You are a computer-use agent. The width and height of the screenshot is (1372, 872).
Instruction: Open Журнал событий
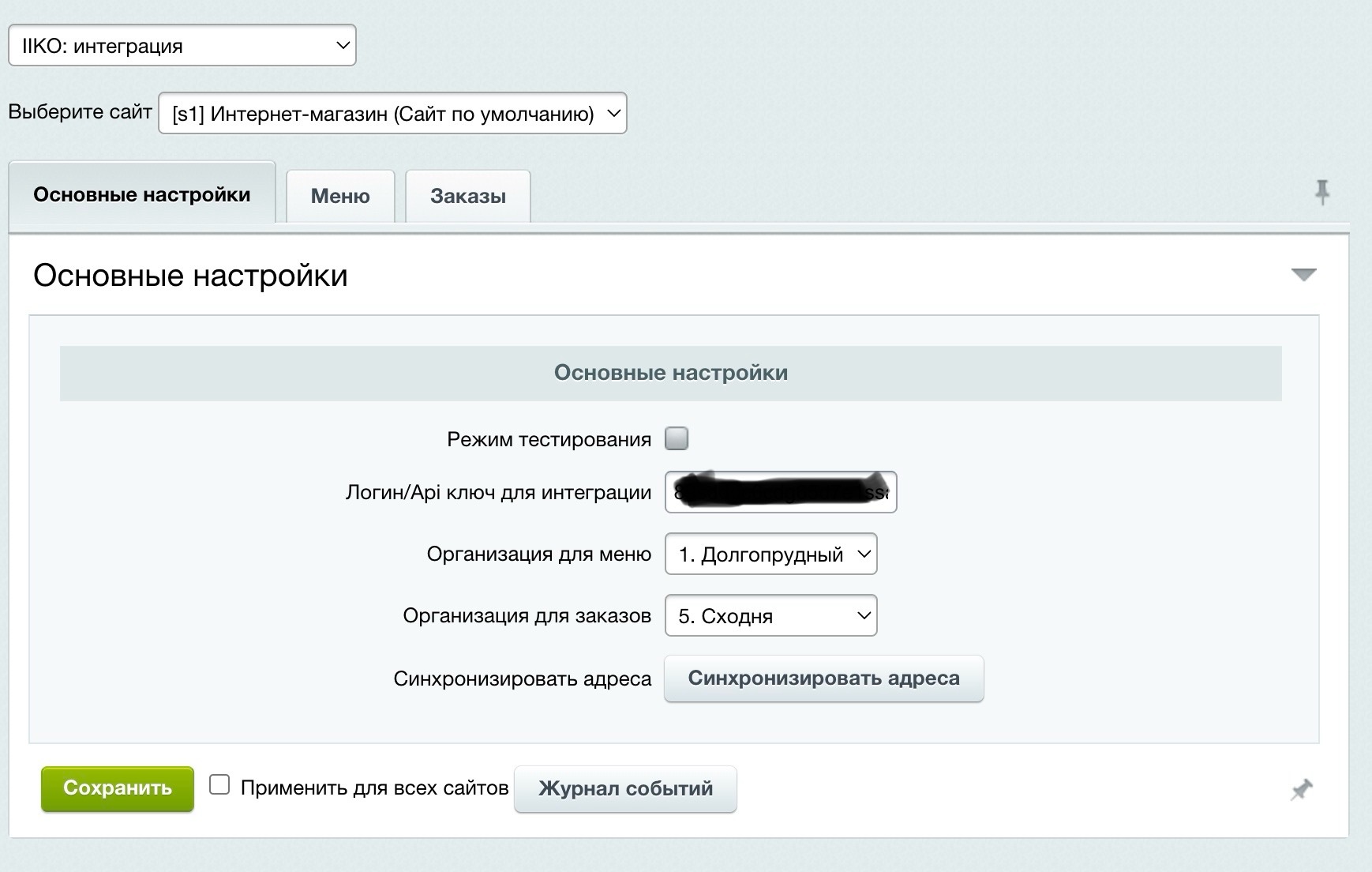click(624, 787)
